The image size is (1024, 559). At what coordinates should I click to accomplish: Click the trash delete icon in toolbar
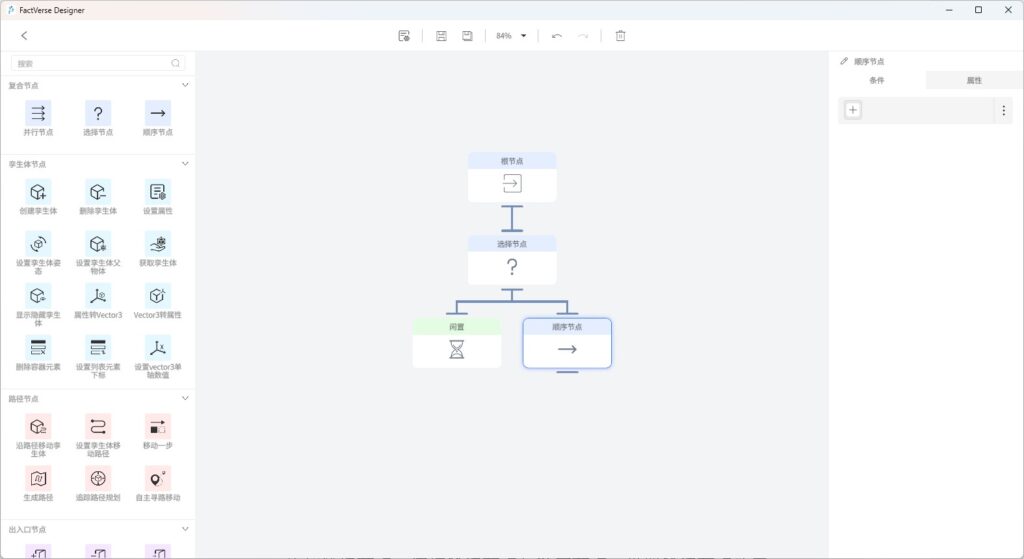point(620,36)
